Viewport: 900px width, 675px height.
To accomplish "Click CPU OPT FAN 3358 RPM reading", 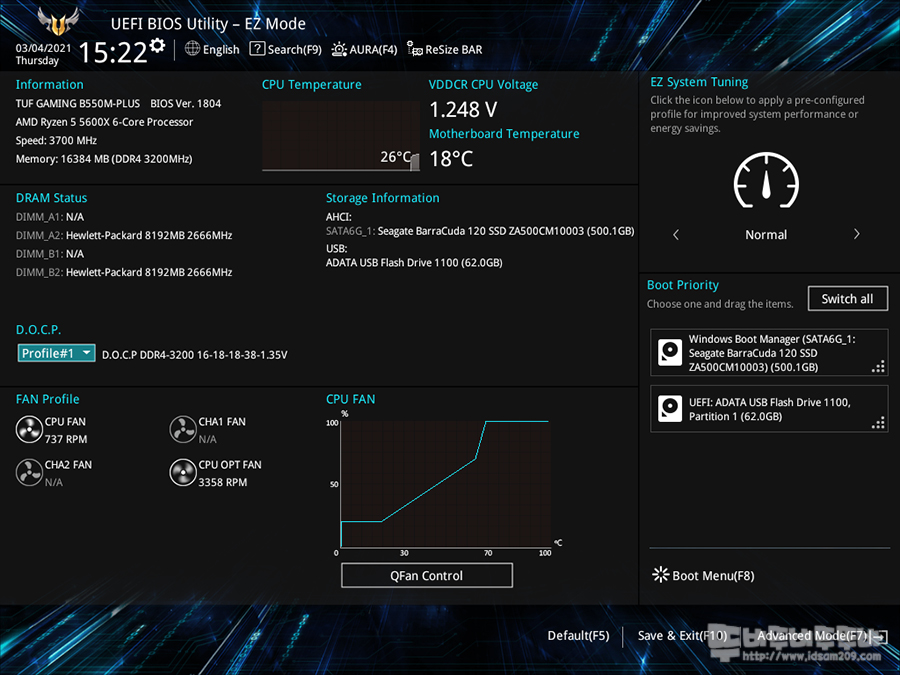I will (x=223, y=482).
